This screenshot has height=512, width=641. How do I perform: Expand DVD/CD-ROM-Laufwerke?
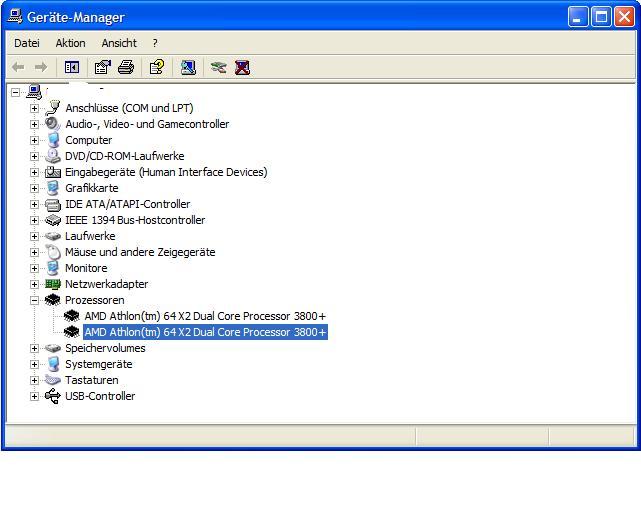[34, 156]
